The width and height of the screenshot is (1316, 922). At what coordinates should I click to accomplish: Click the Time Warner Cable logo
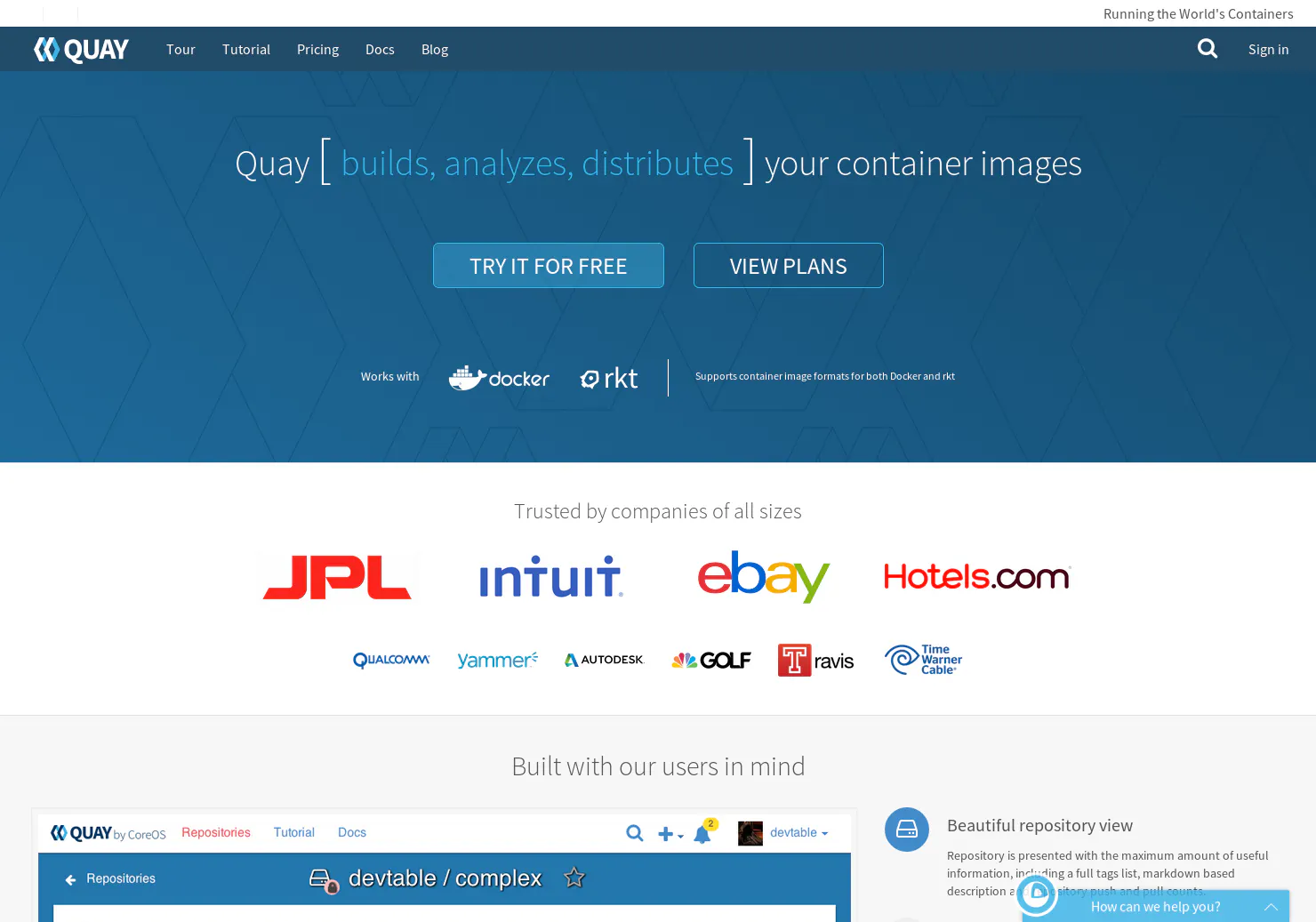pos(923,660)
